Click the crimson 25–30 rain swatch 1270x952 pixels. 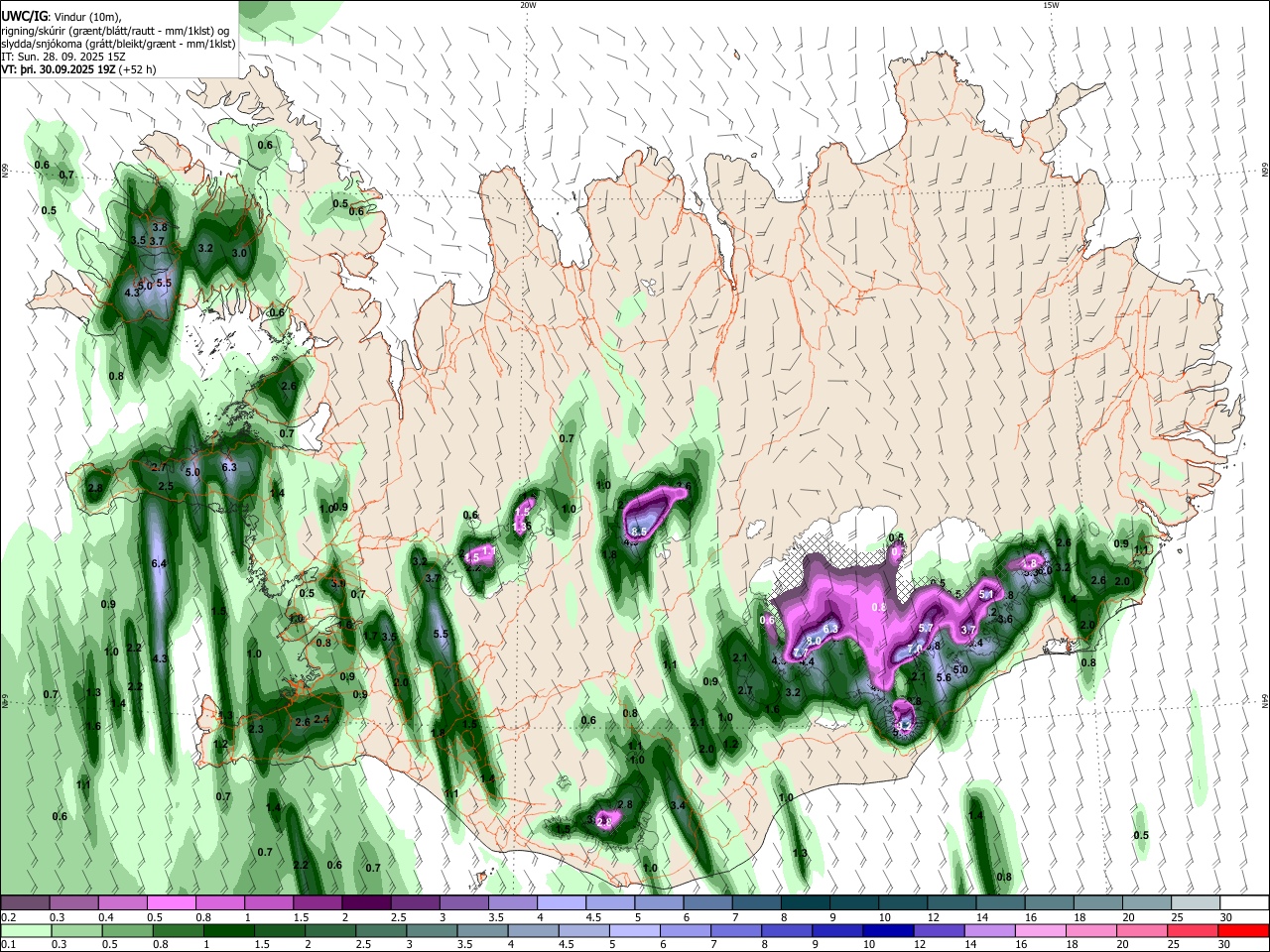point(1191,931)
